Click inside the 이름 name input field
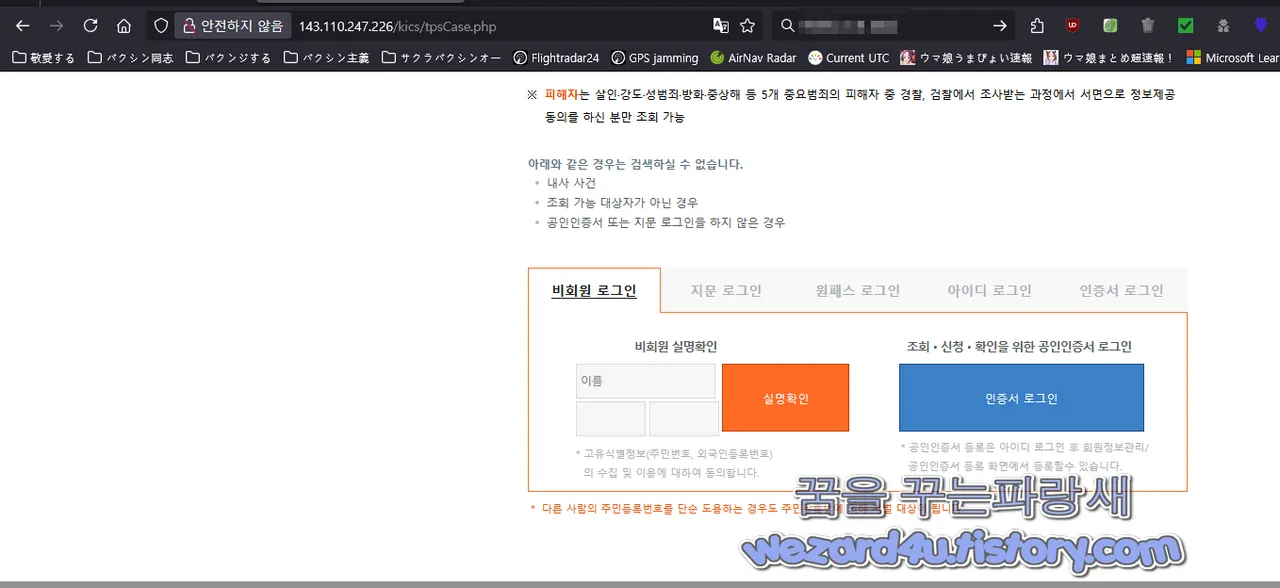The height and width of the screenshot is (588, 1280). (x=645, y=381)
